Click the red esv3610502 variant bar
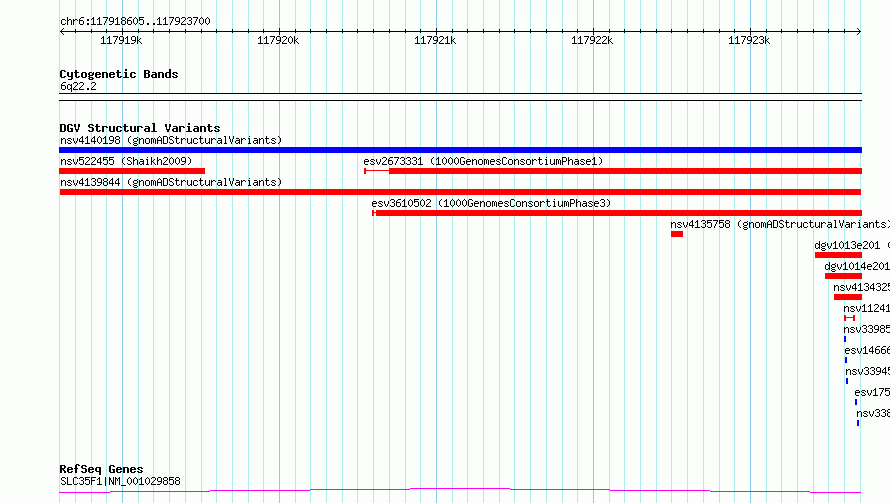This screenshot has width=890, height=503. point(617,213)
